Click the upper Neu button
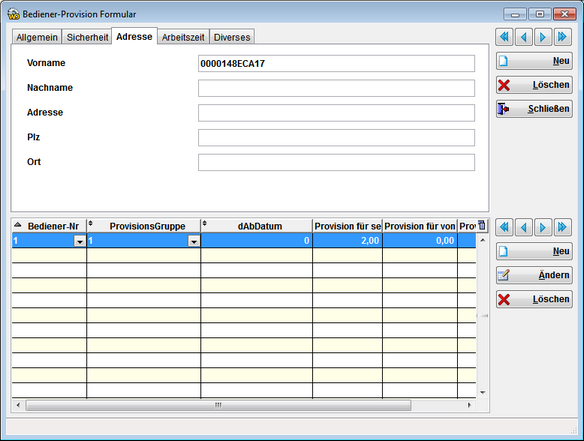Viewport: 584px width, 441px height. pos(534,61)
